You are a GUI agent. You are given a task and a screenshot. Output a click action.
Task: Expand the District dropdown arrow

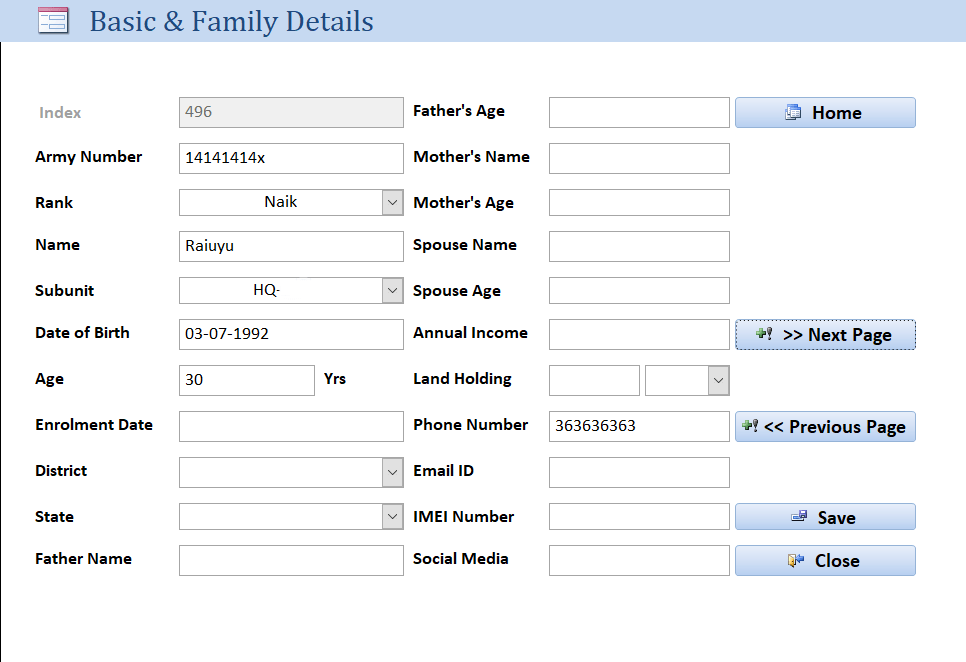393,473
